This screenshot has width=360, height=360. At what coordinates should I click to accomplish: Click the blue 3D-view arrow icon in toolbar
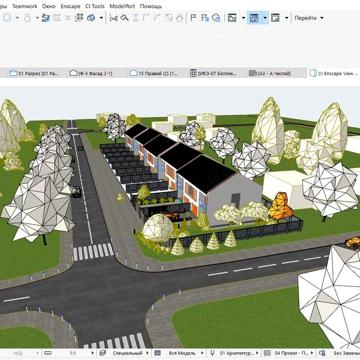coord(91,18)
